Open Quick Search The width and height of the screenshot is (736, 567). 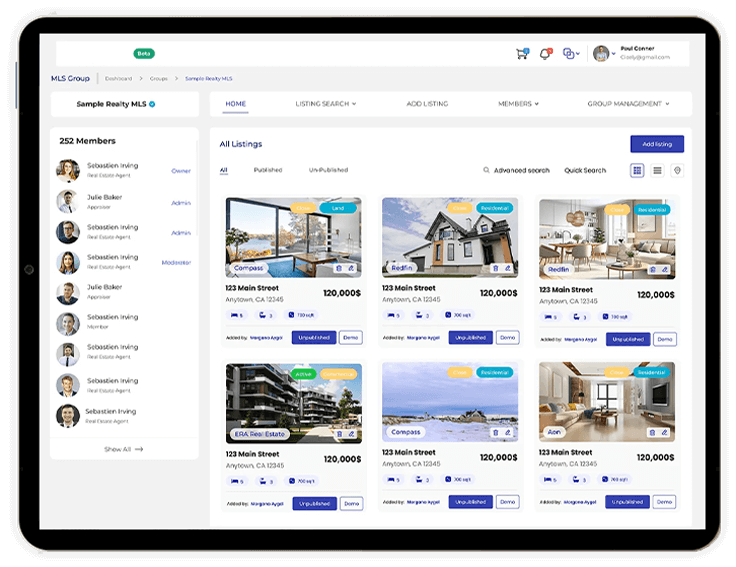coord(585,170)
